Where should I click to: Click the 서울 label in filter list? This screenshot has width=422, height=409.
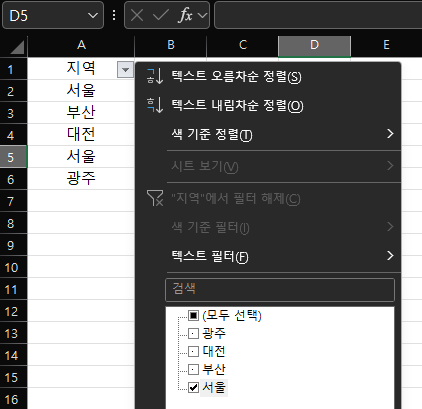tap(214, 387)
